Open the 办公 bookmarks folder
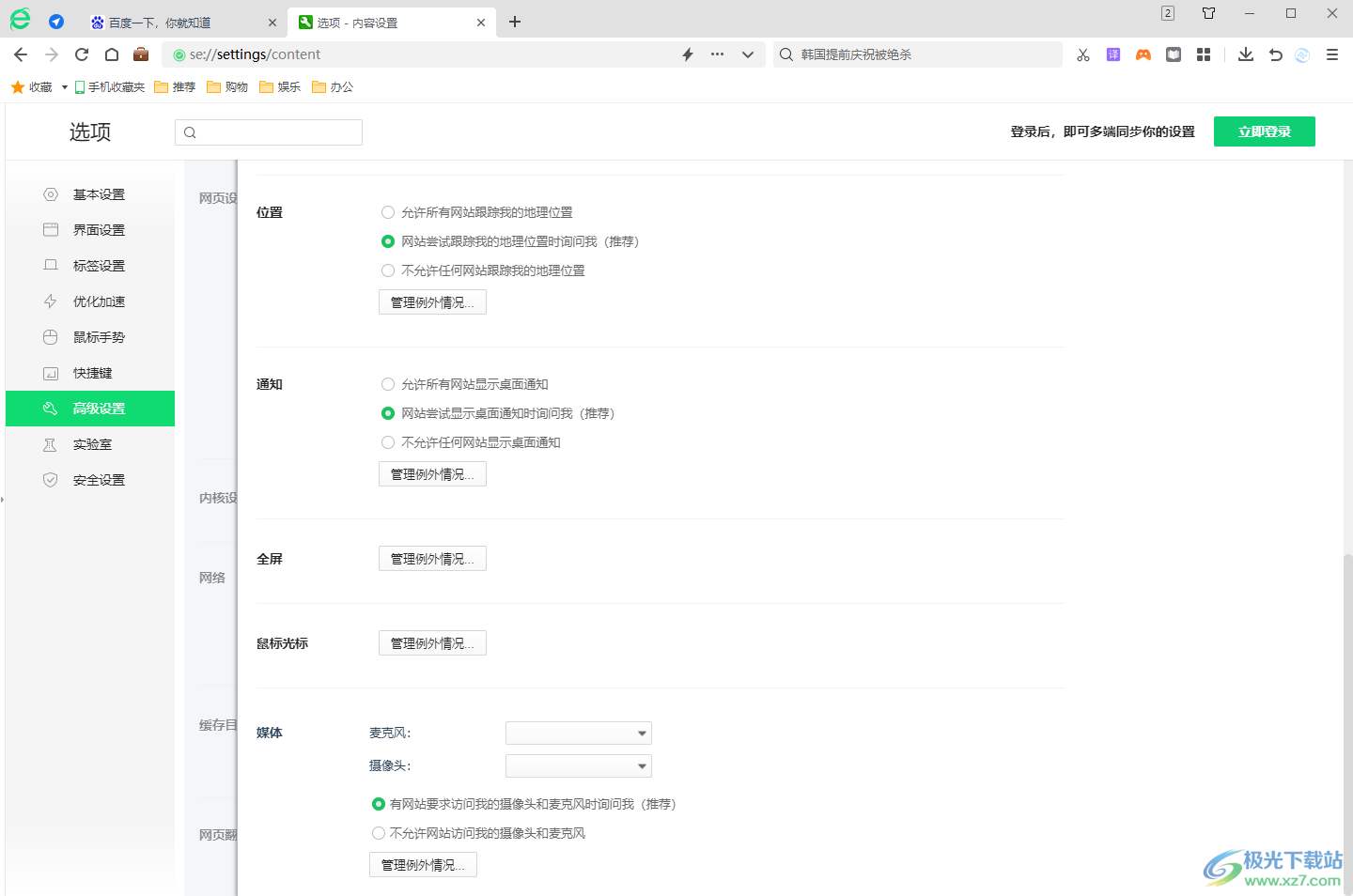1353x896 pixels. pos(333,86)
